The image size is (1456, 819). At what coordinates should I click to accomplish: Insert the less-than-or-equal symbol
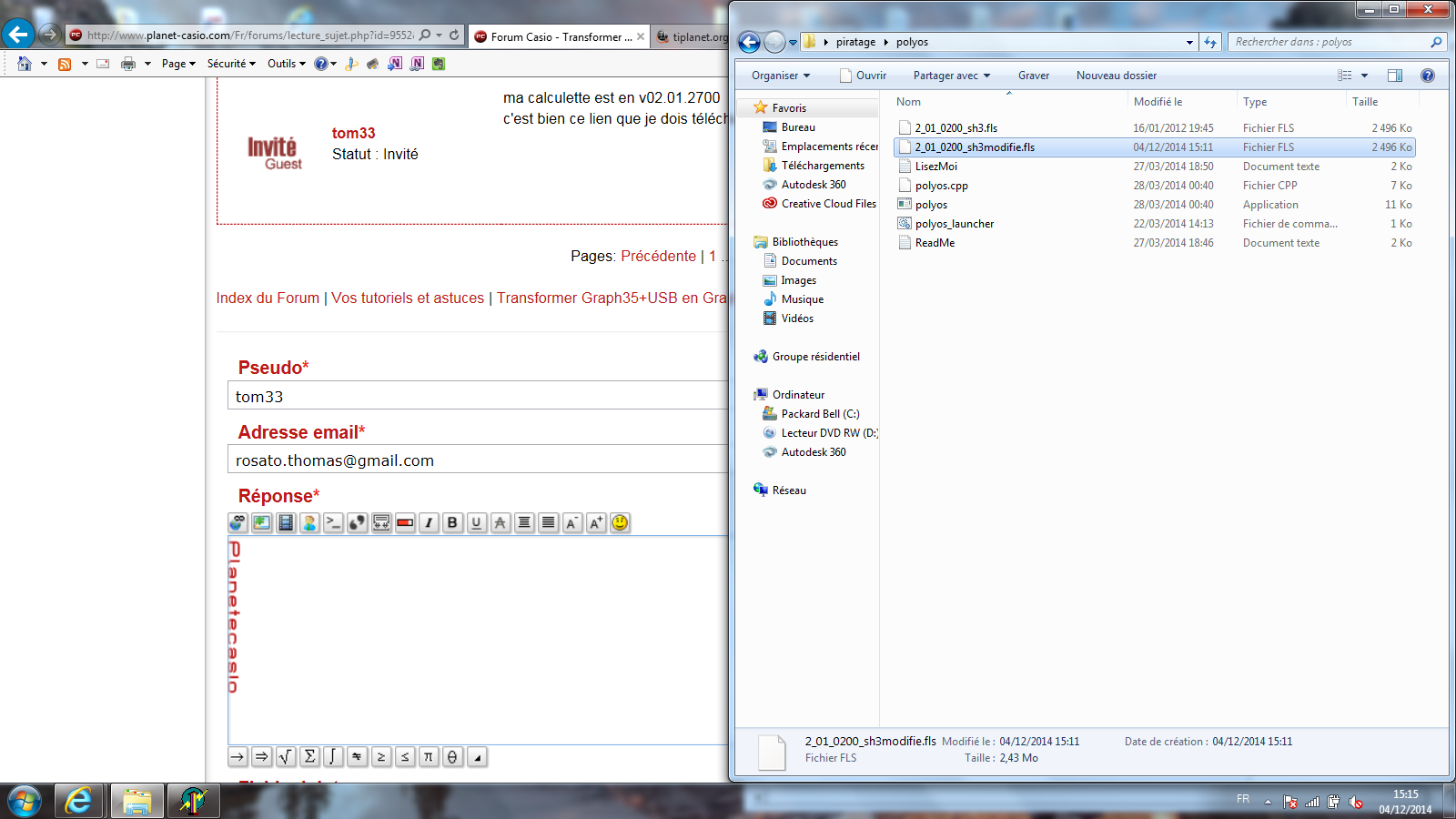405,756
